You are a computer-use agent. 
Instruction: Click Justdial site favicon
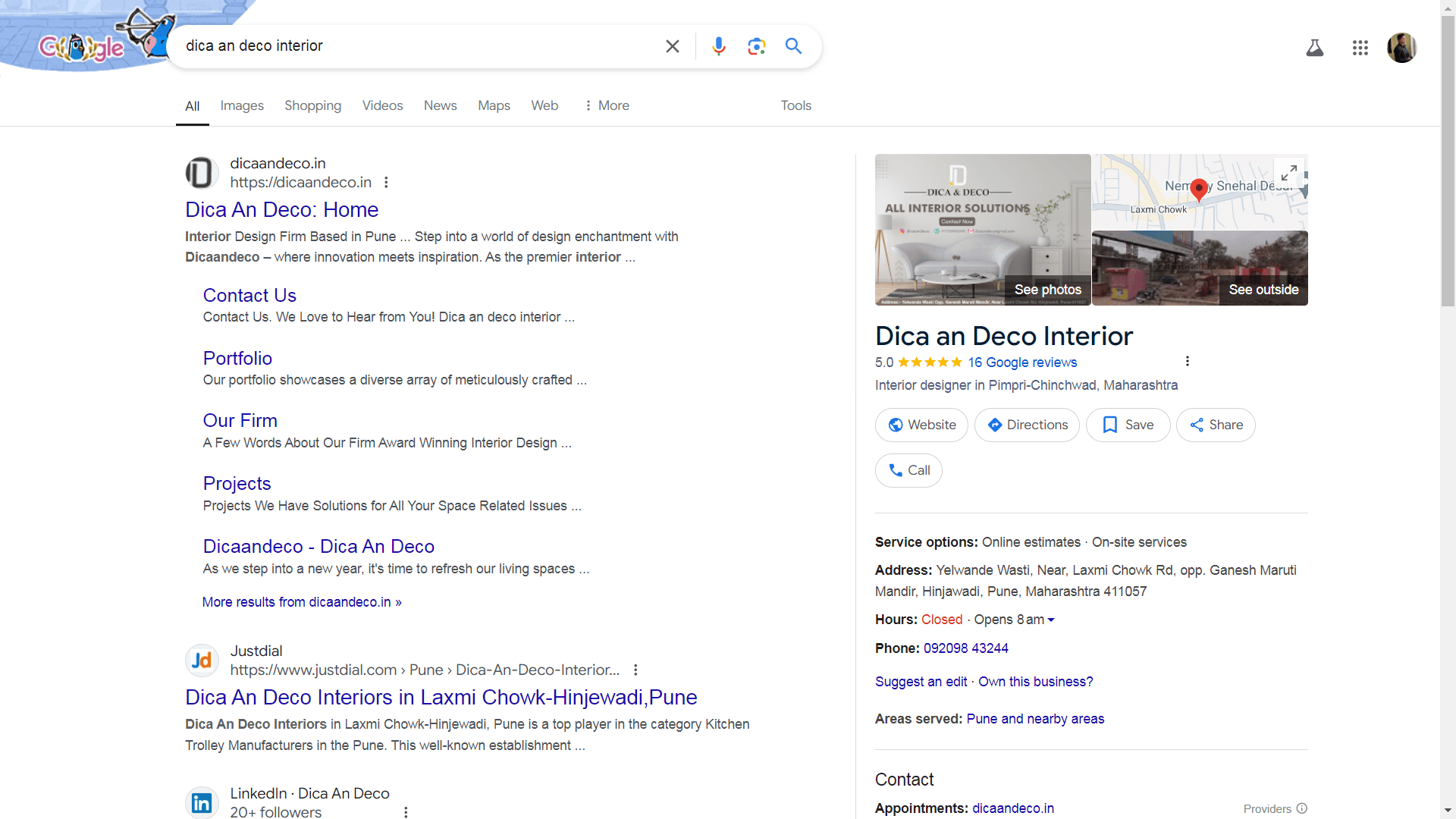pyautogui.click(x=202, y=661)
